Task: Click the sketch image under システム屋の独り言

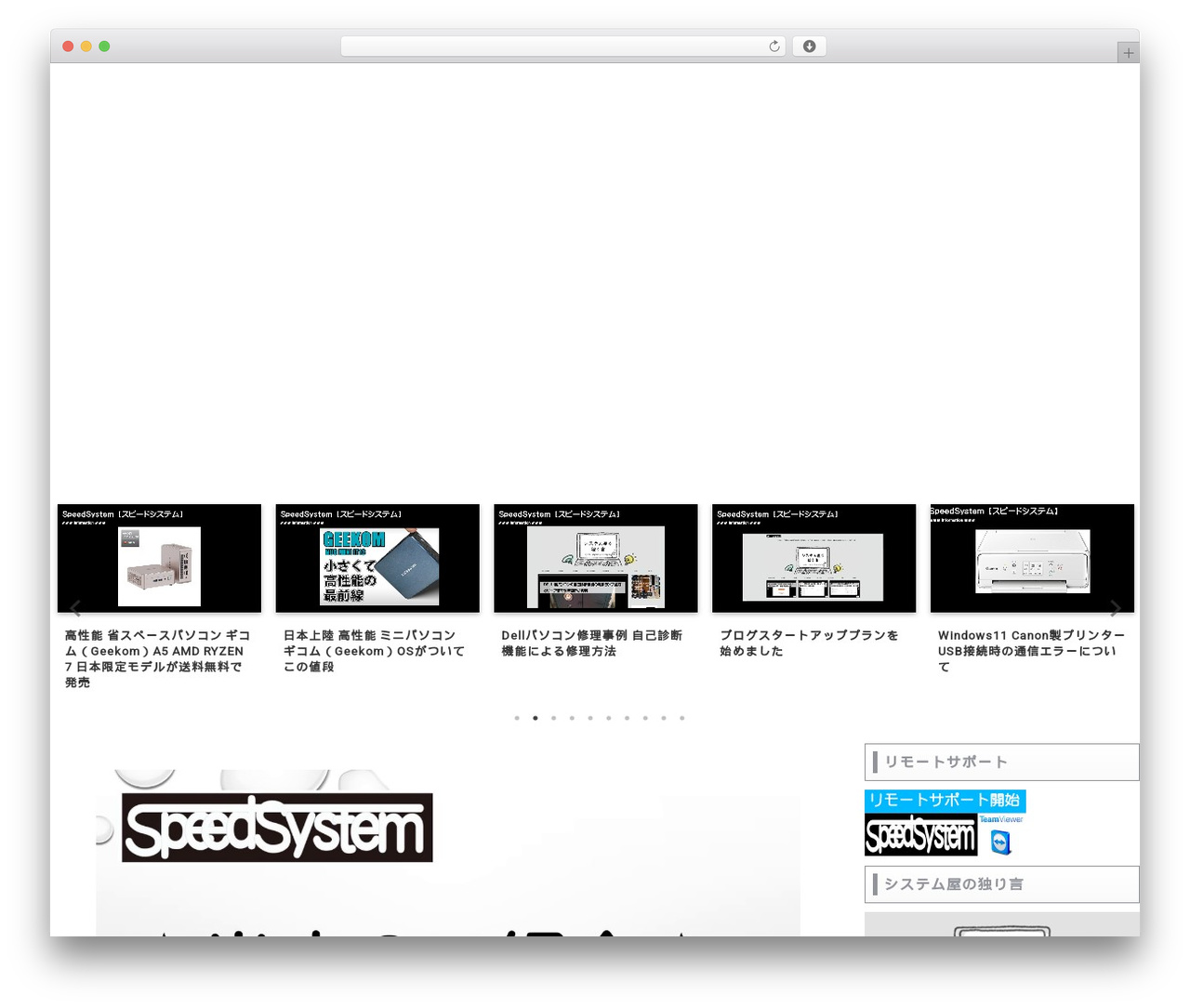Action: 1001,924
